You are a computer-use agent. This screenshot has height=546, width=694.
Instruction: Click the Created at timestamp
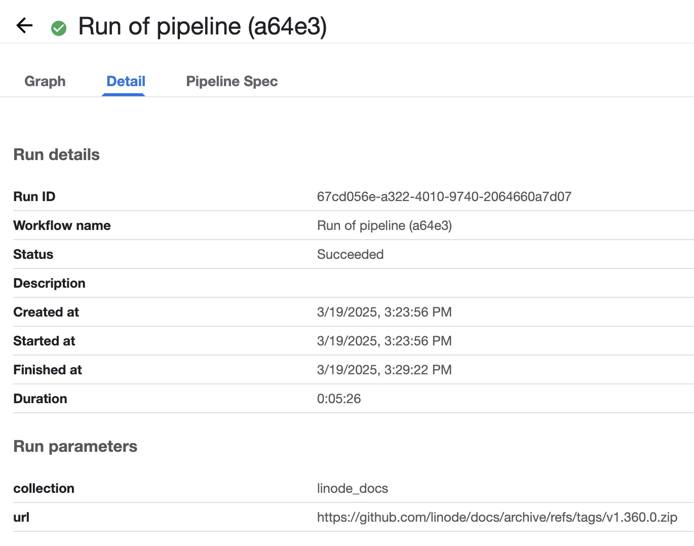point(384,312)
